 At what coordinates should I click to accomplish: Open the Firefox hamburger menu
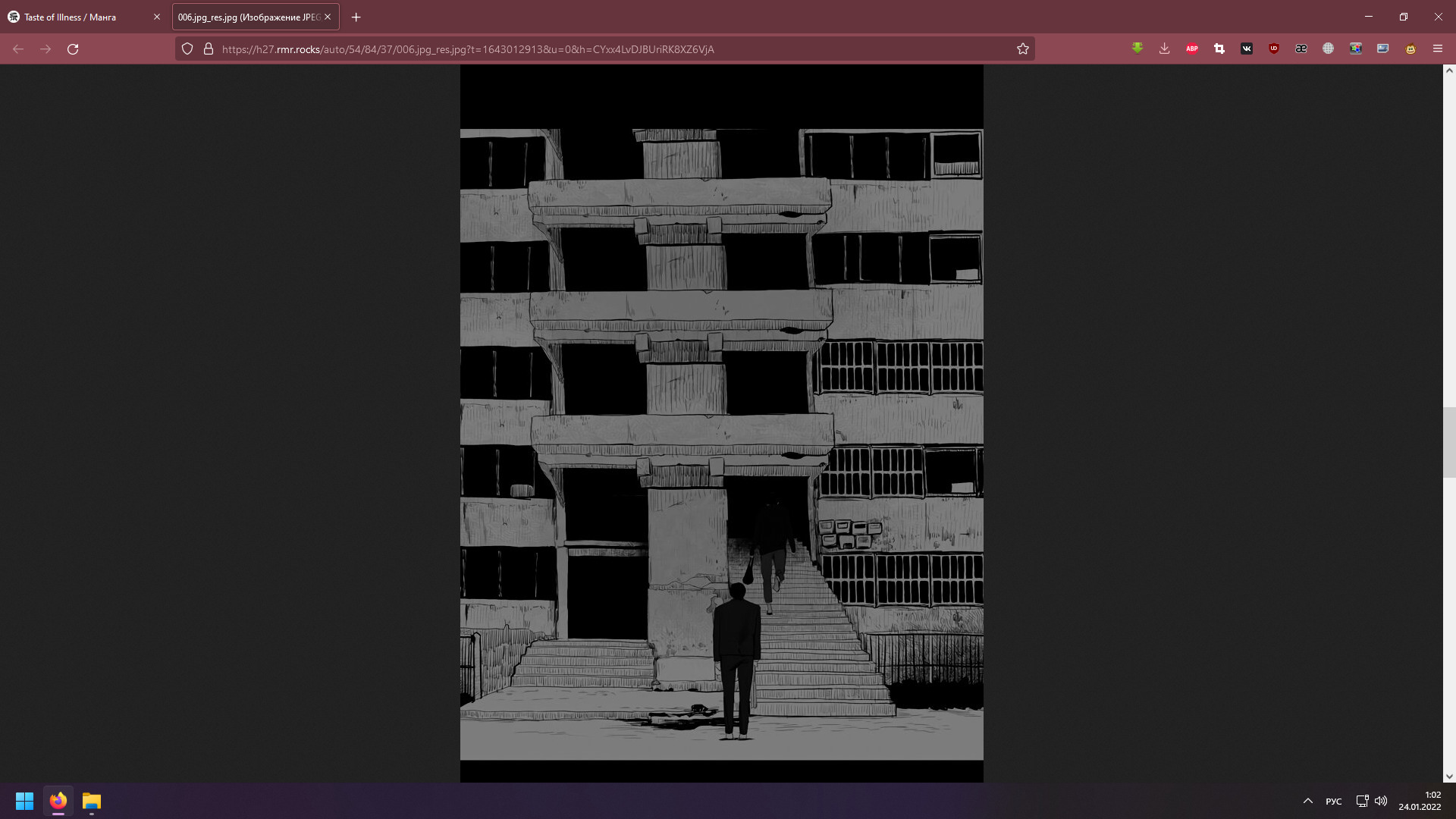1437,49
